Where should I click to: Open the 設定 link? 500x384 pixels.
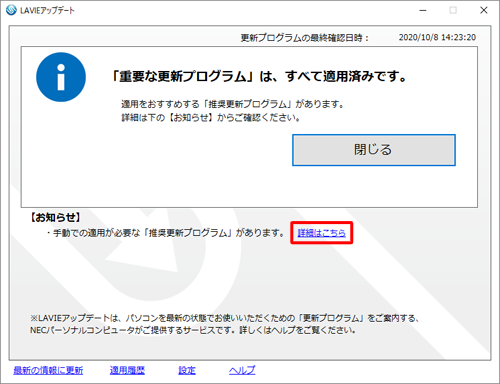click(187, 370)
